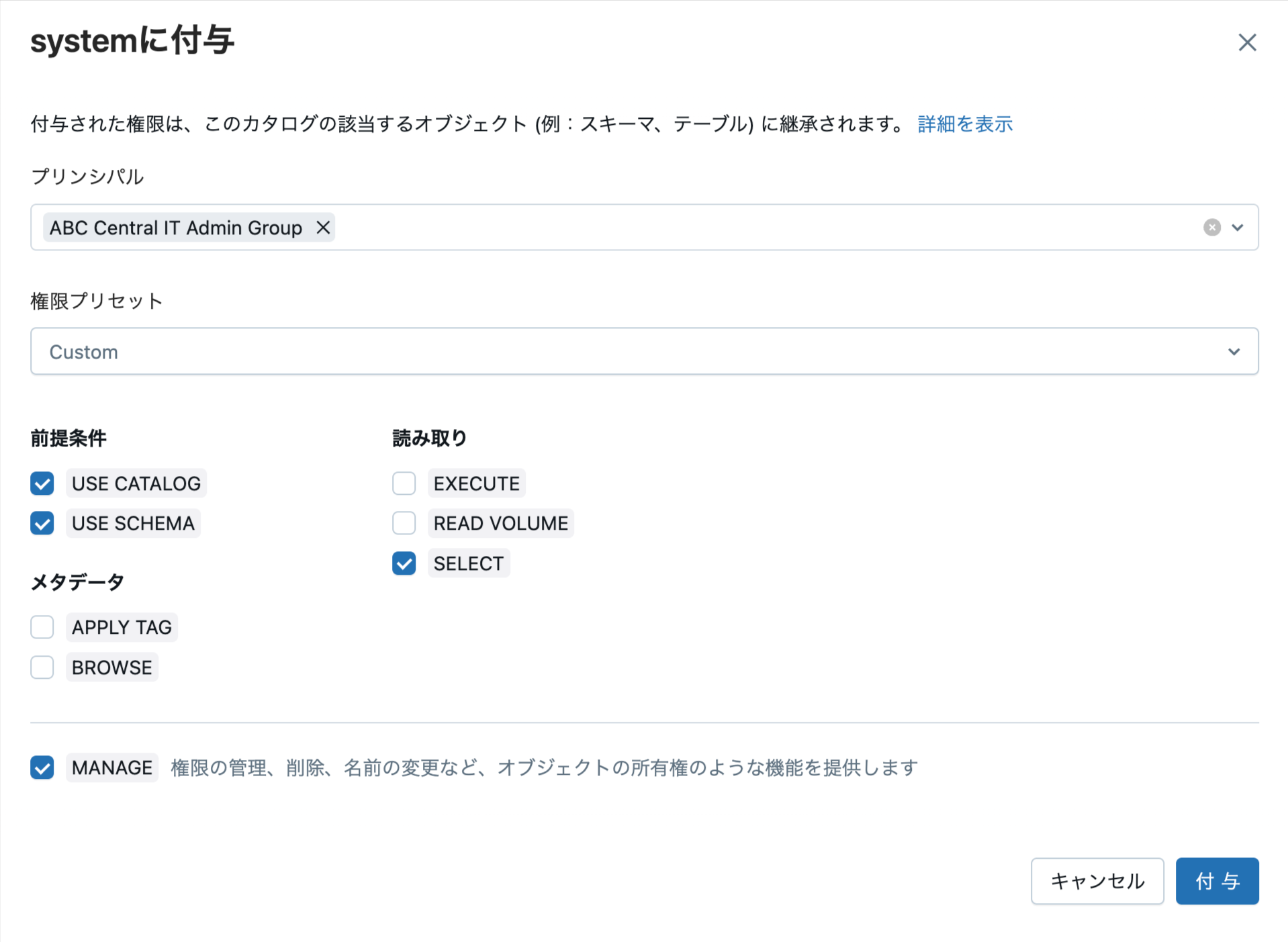1288x942 pixels.
Task: Click the BROWSE label text
Action: click(x=112, y=667)
